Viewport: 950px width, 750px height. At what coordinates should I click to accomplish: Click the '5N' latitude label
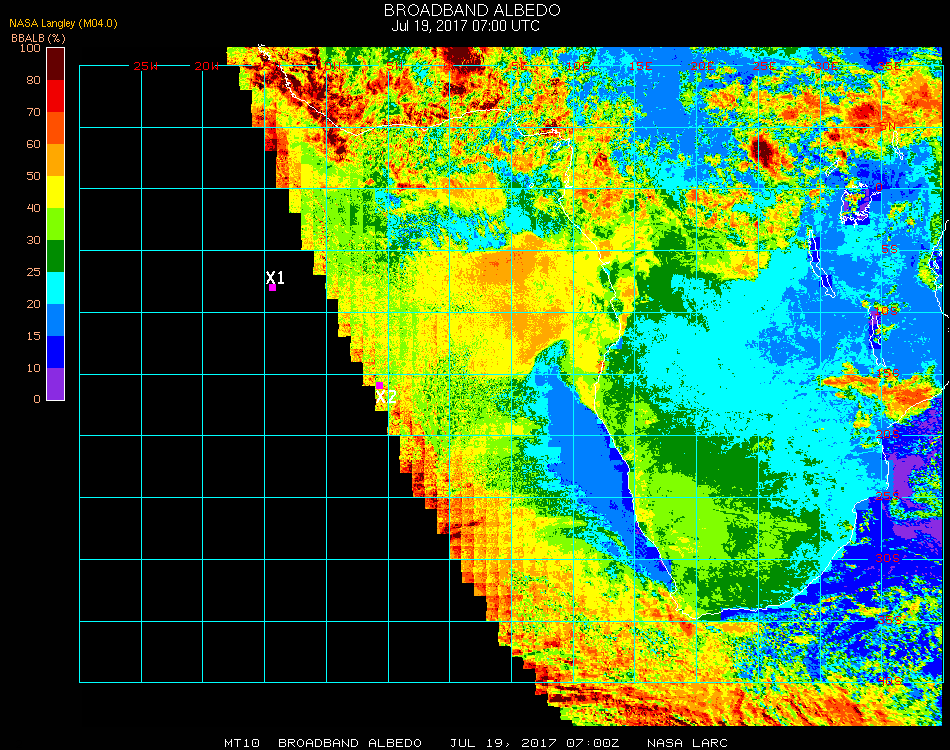888,127
